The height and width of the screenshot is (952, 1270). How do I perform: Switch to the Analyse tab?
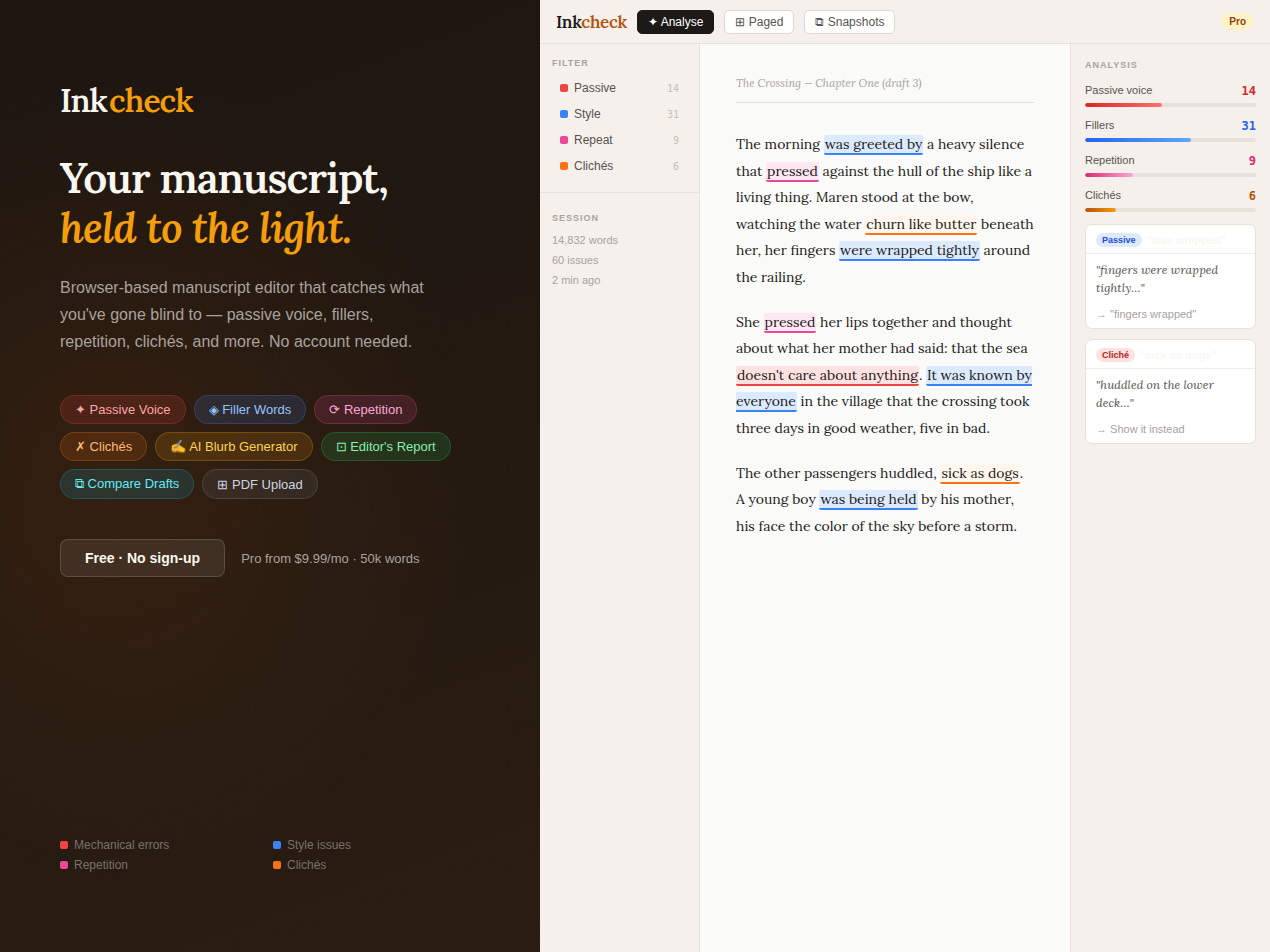click(x=674, y=21)
